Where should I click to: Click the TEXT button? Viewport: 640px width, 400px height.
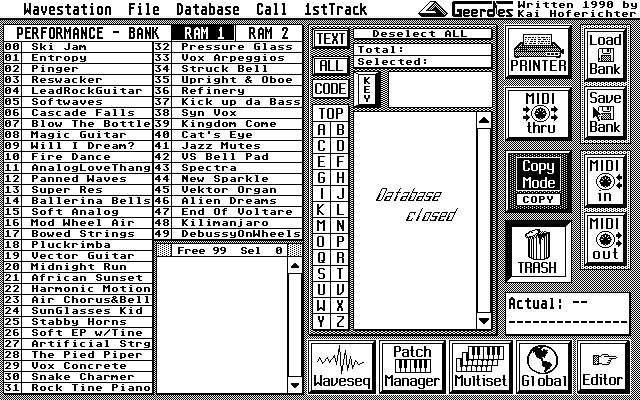click(x=331, y=39)
